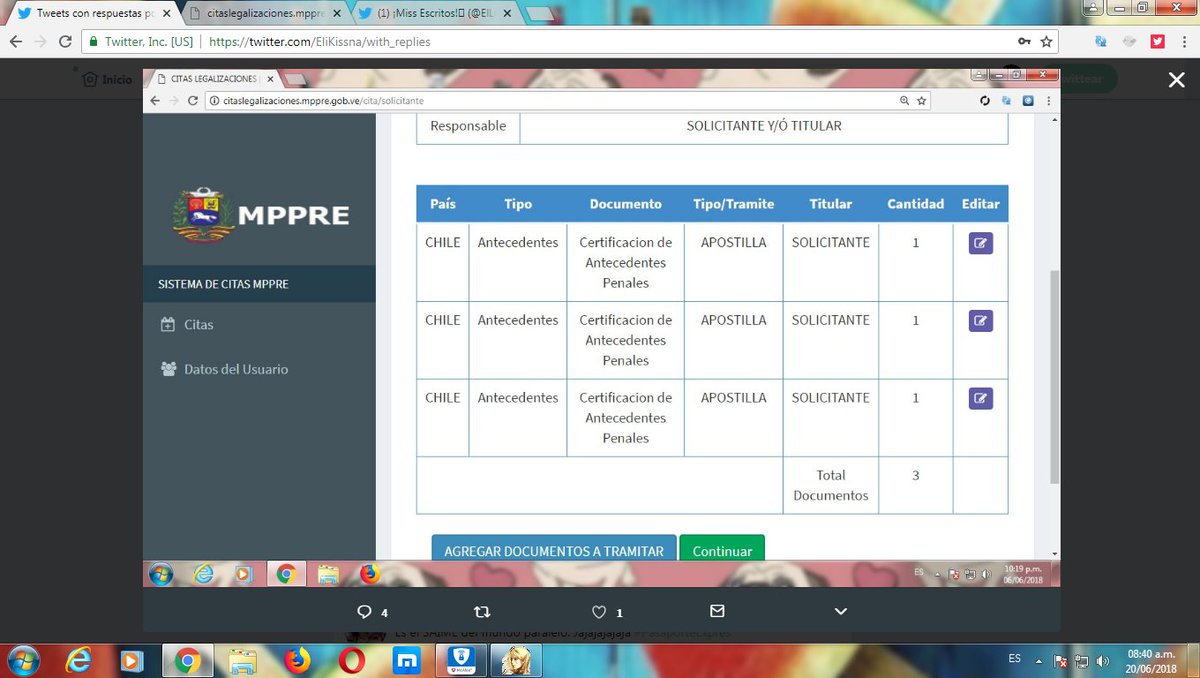
Task: Edit the first CHILE Antecedentes row
Action: [980, 243]
